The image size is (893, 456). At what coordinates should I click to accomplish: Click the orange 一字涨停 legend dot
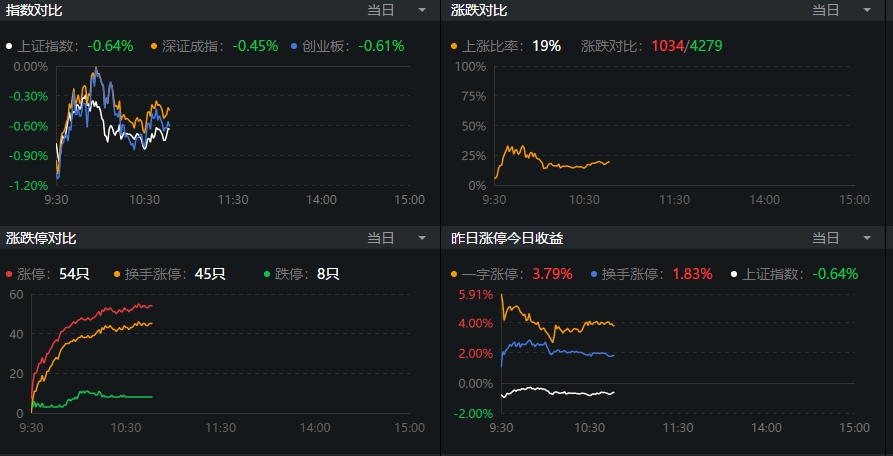tap(454, 274)
